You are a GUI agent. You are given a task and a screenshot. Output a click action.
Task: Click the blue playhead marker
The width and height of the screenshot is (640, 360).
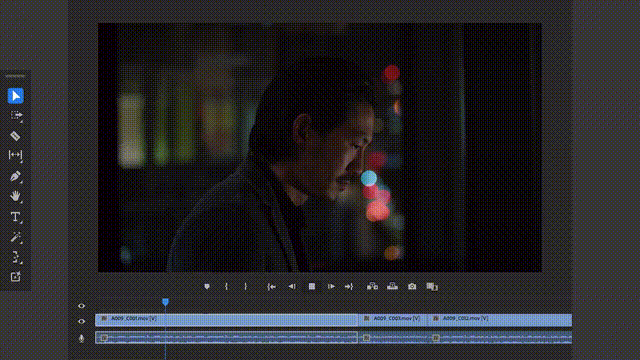click(x=165, y=302)
